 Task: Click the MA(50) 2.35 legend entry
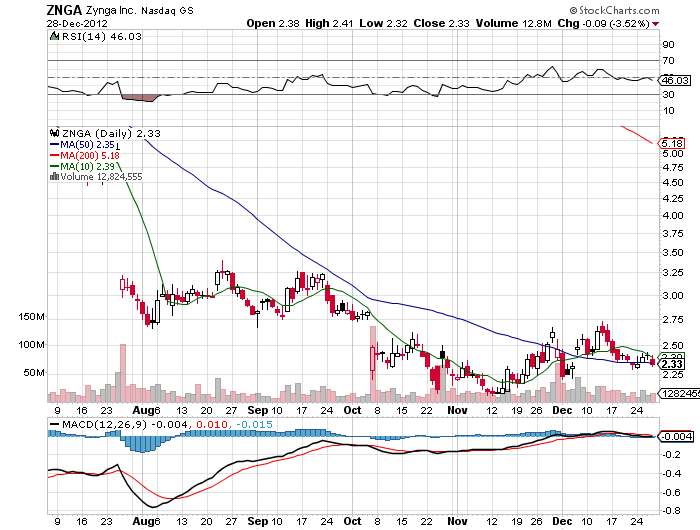pos(83,145)
